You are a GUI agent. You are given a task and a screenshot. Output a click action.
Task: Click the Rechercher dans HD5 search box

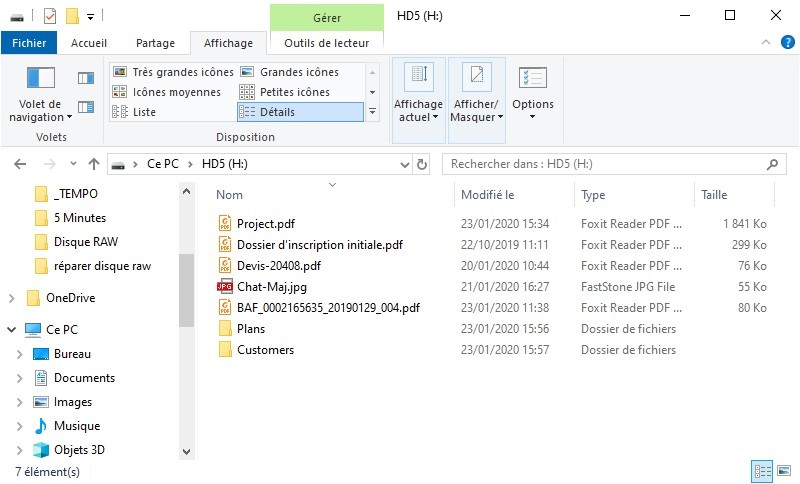603,164
